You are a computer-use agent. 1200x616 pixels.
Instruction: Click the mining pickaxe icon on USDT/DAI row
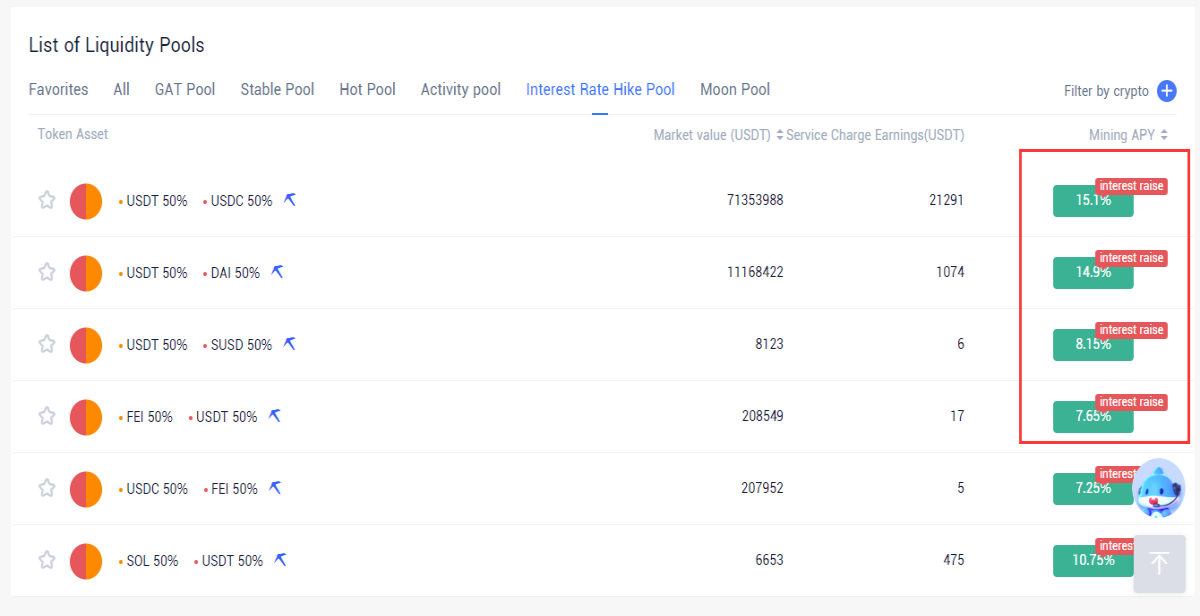point(278,272)
